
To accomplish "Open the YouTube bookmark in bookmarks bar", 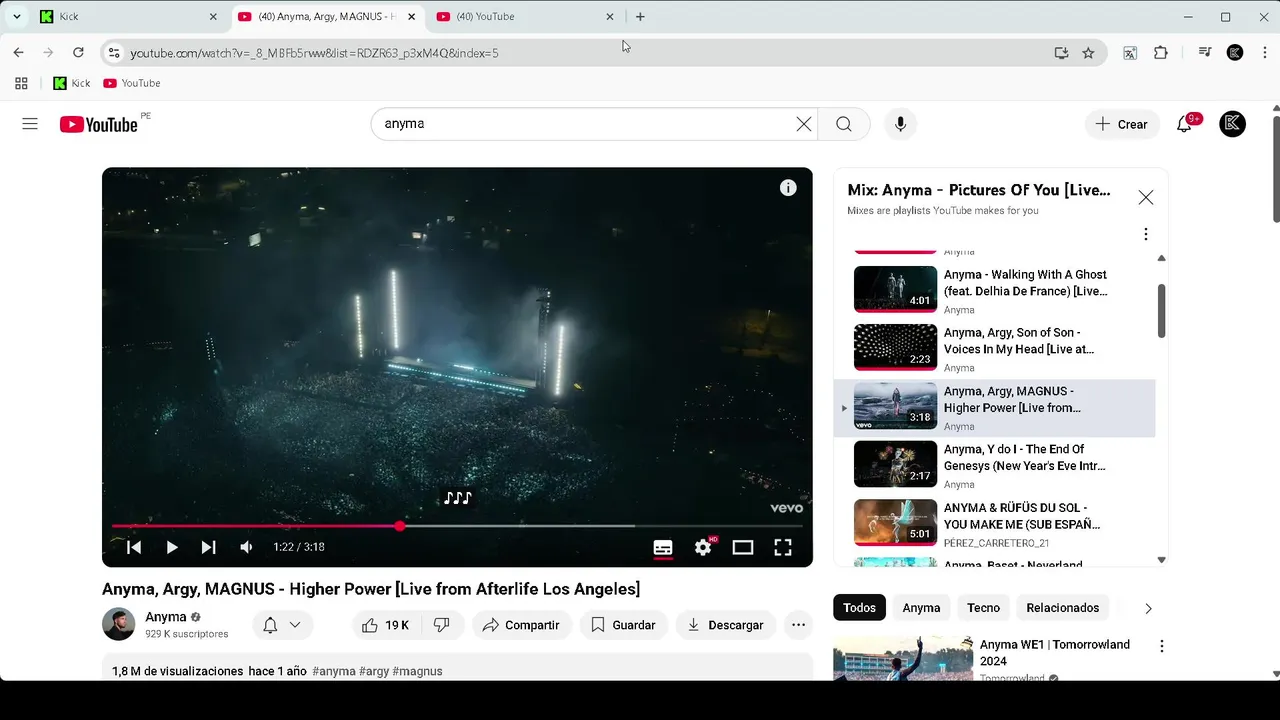I will coord(132,83).
